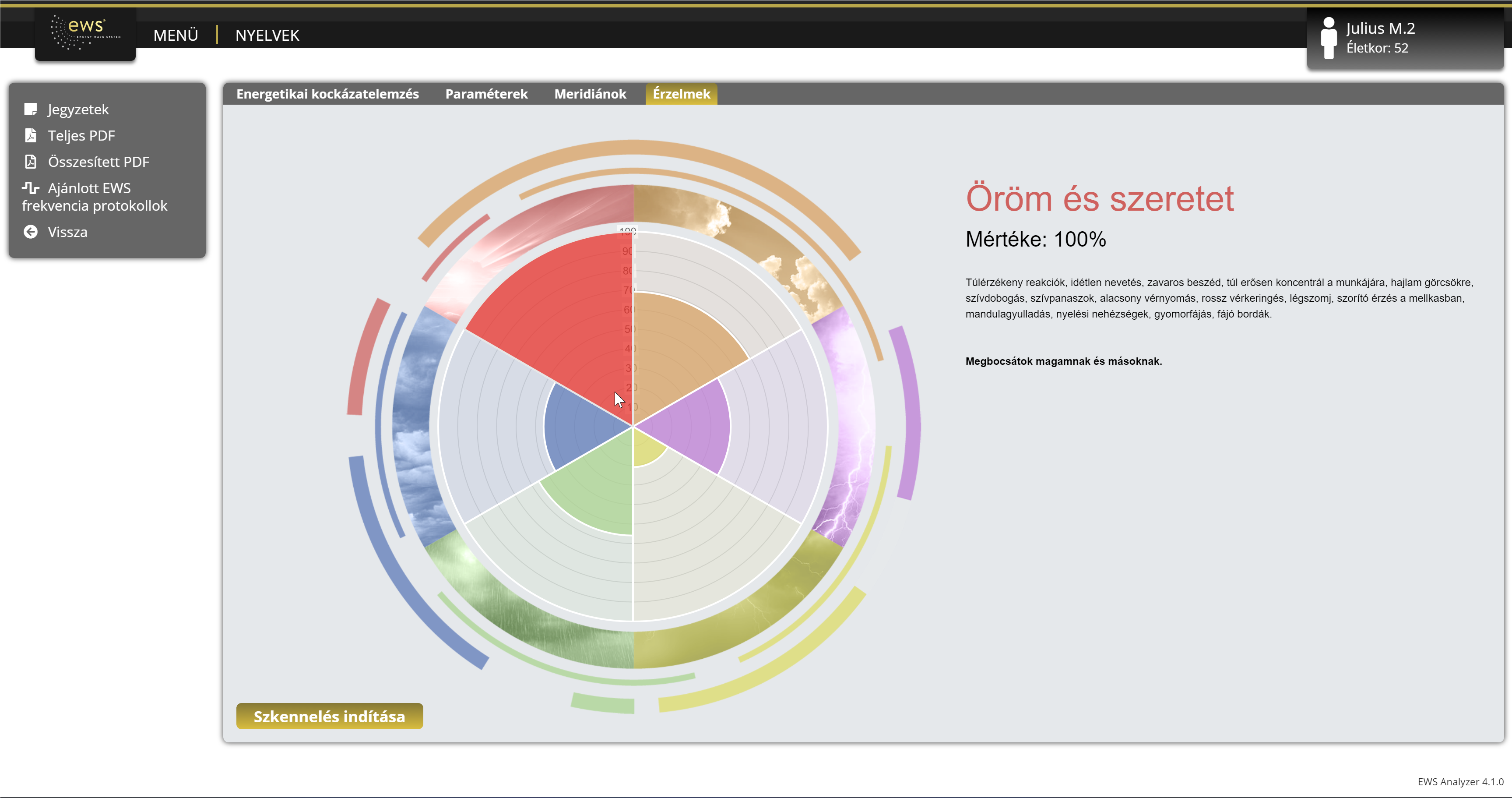Click the Vissza back arrow icon
The image size is (1512, 798).
[31, 232]
